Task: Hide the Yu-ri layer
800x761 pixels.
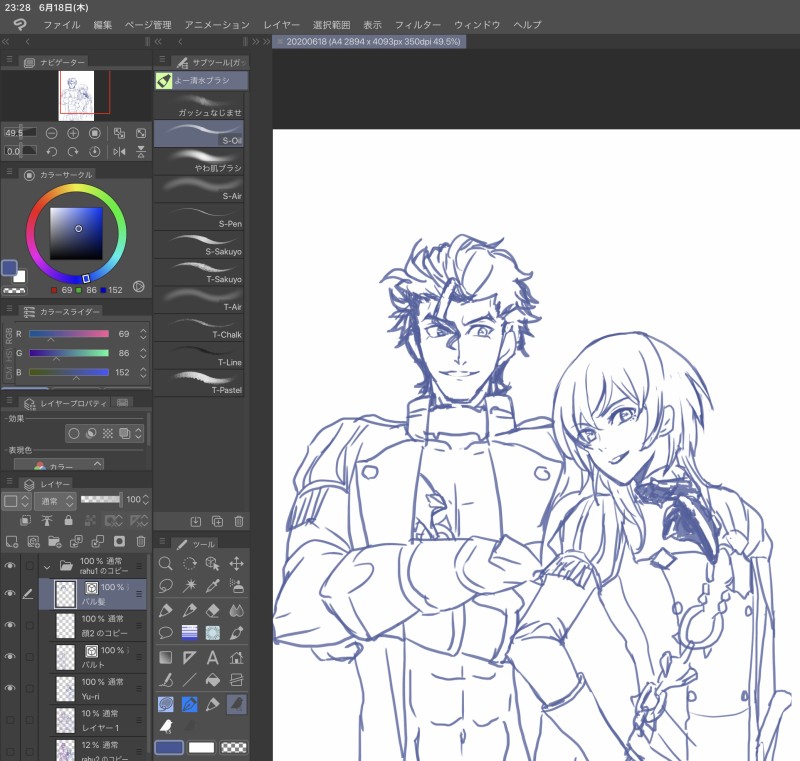Action: tap(10, 689)
